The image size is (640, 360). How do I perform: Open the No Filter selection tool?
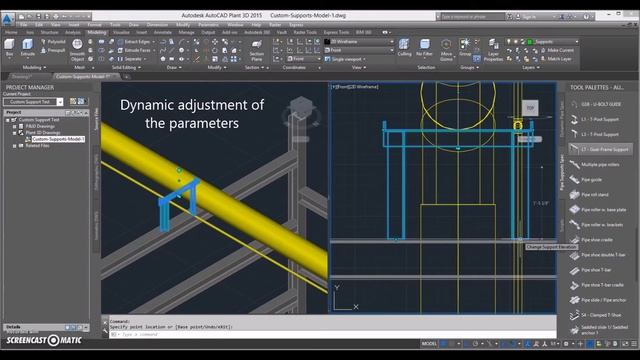pos(424,47)
